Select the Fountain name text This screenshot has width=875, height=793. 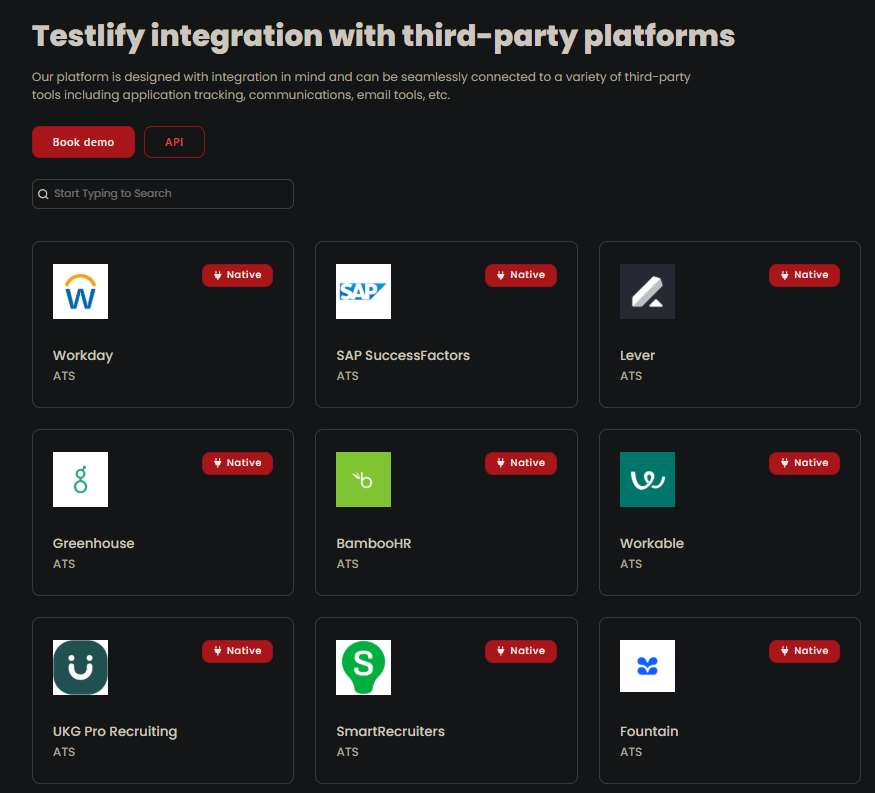649,732
